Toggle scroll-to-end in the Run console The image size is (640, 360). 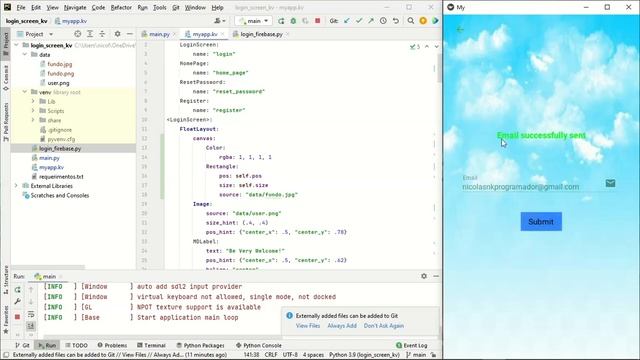pyautogui.click(x=31, y=326)
